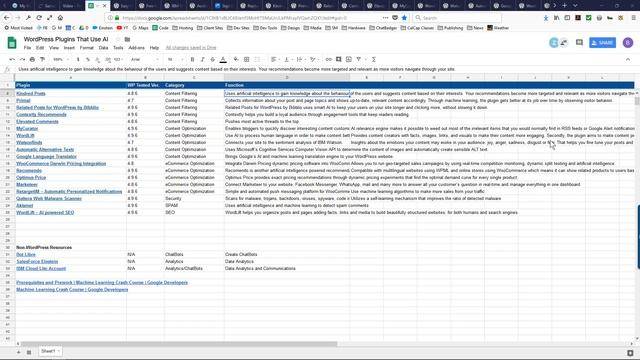Open the Arial font dropdown
The image size is (640, 360).
coord(145,60)
